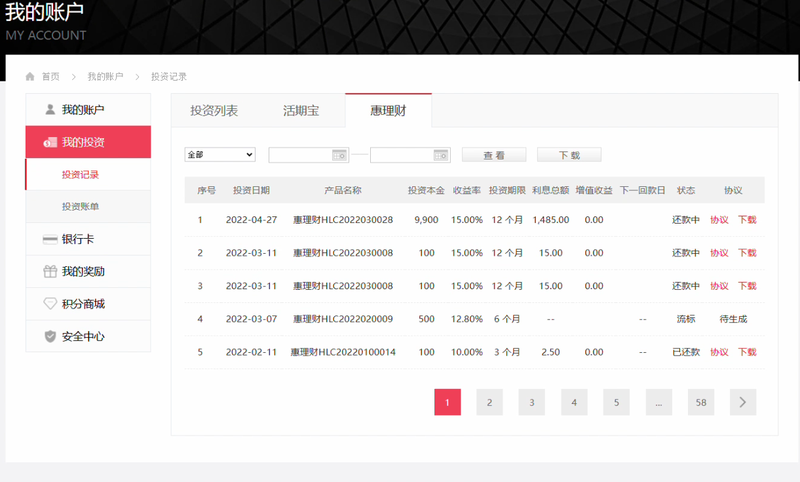The width and height of the screenshot is (800, 482).
Task: Click the 银行卡 card icon
Action: pos(50,239)
